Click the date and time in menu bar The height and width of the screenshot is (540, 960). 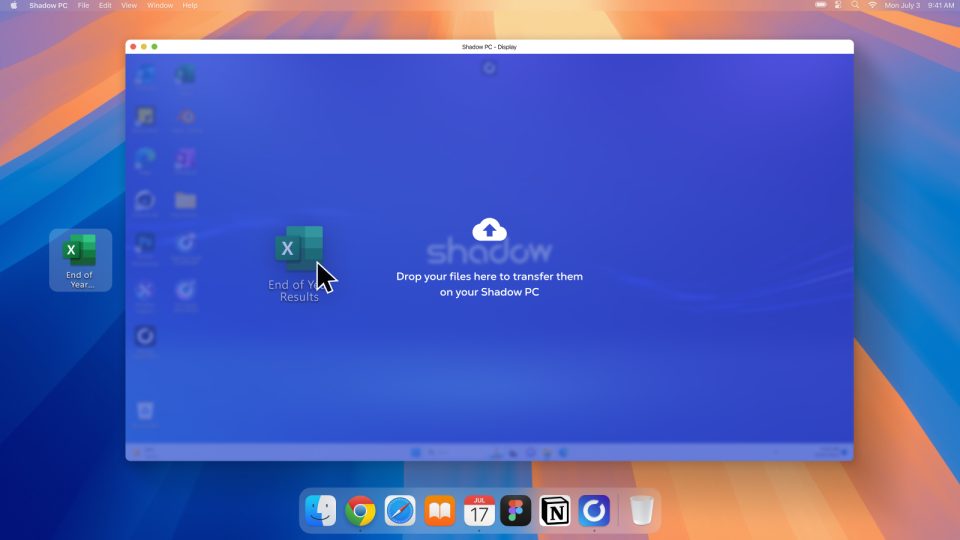[919, 5]
